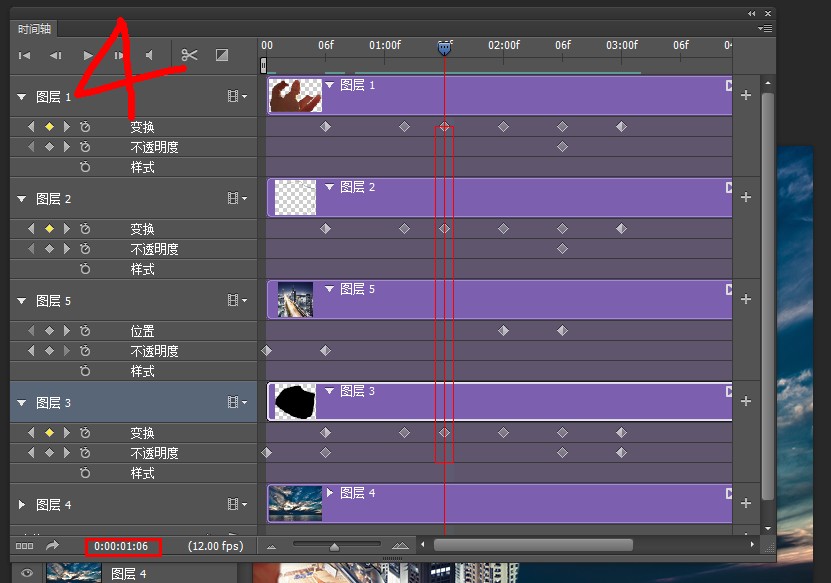Expand the 图层 4 track properties

(22, 505)
